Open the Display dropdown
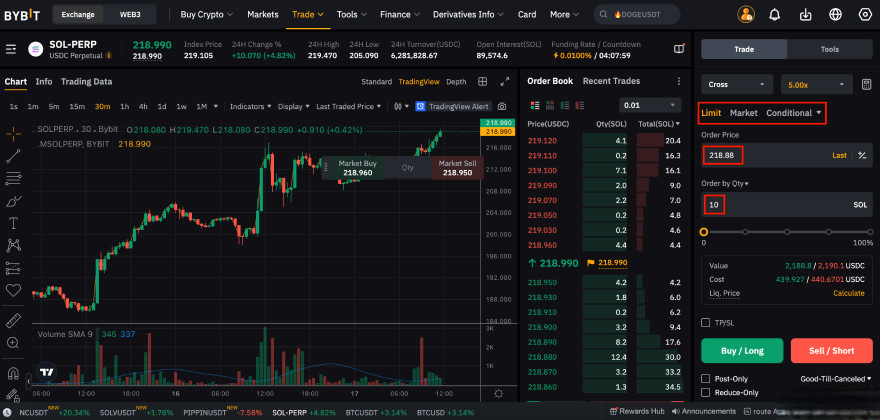Screen dimensions: 880x420 coord(294,106)
